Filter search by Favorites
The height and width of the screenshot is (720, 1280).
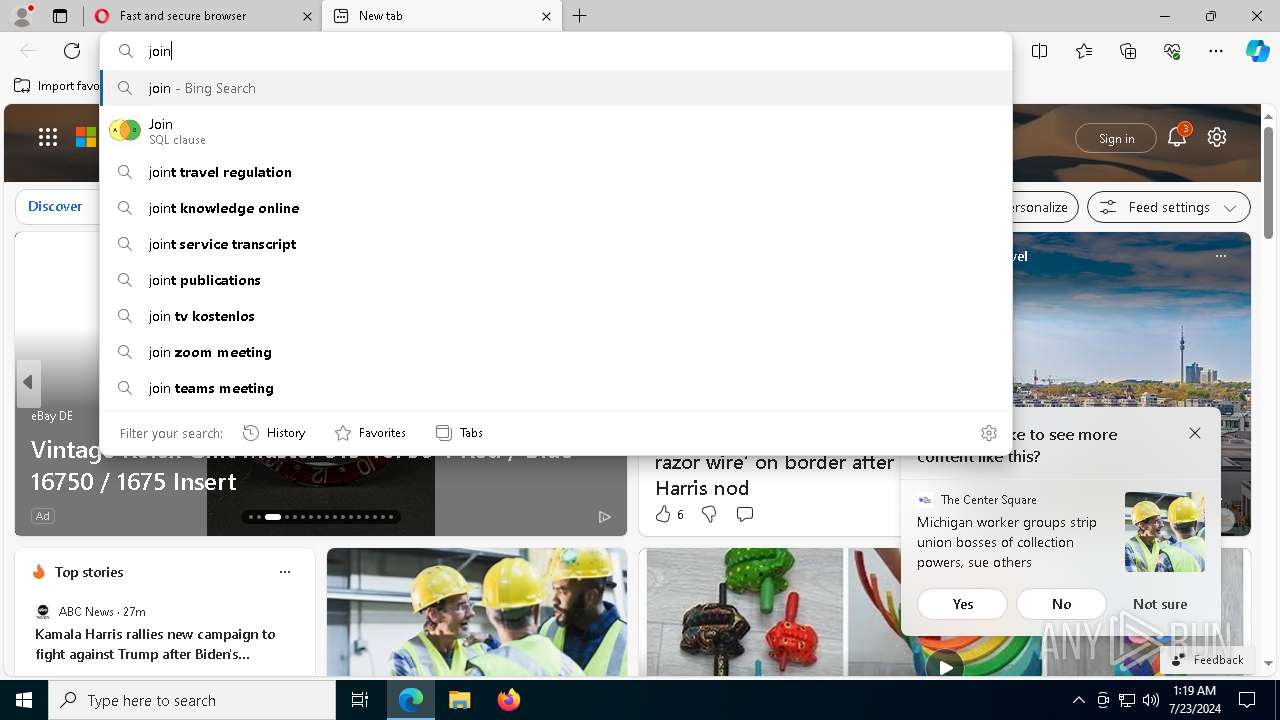370,433
